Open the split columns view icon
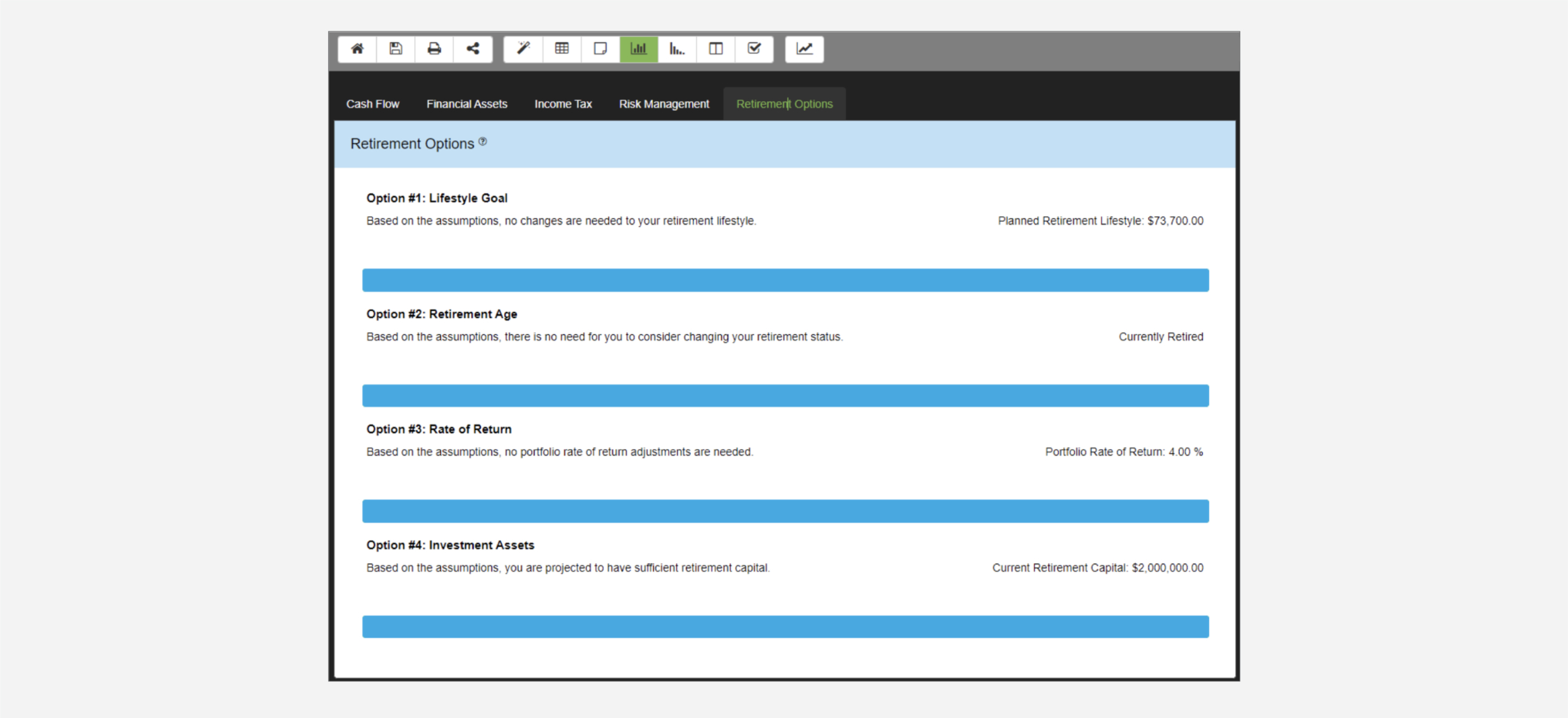The width and height of the screenshot is (1568, 718). click(715, 49)
